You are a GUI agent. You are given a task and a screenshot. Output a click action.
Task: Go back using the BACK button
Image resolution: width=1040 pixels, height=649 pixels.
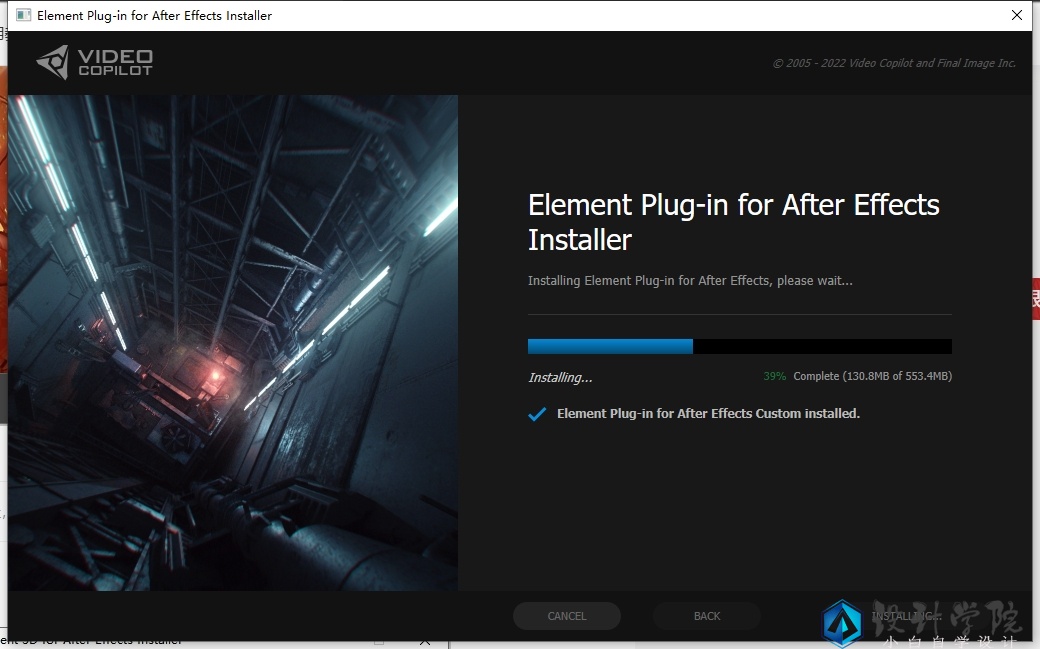(707, 616)
